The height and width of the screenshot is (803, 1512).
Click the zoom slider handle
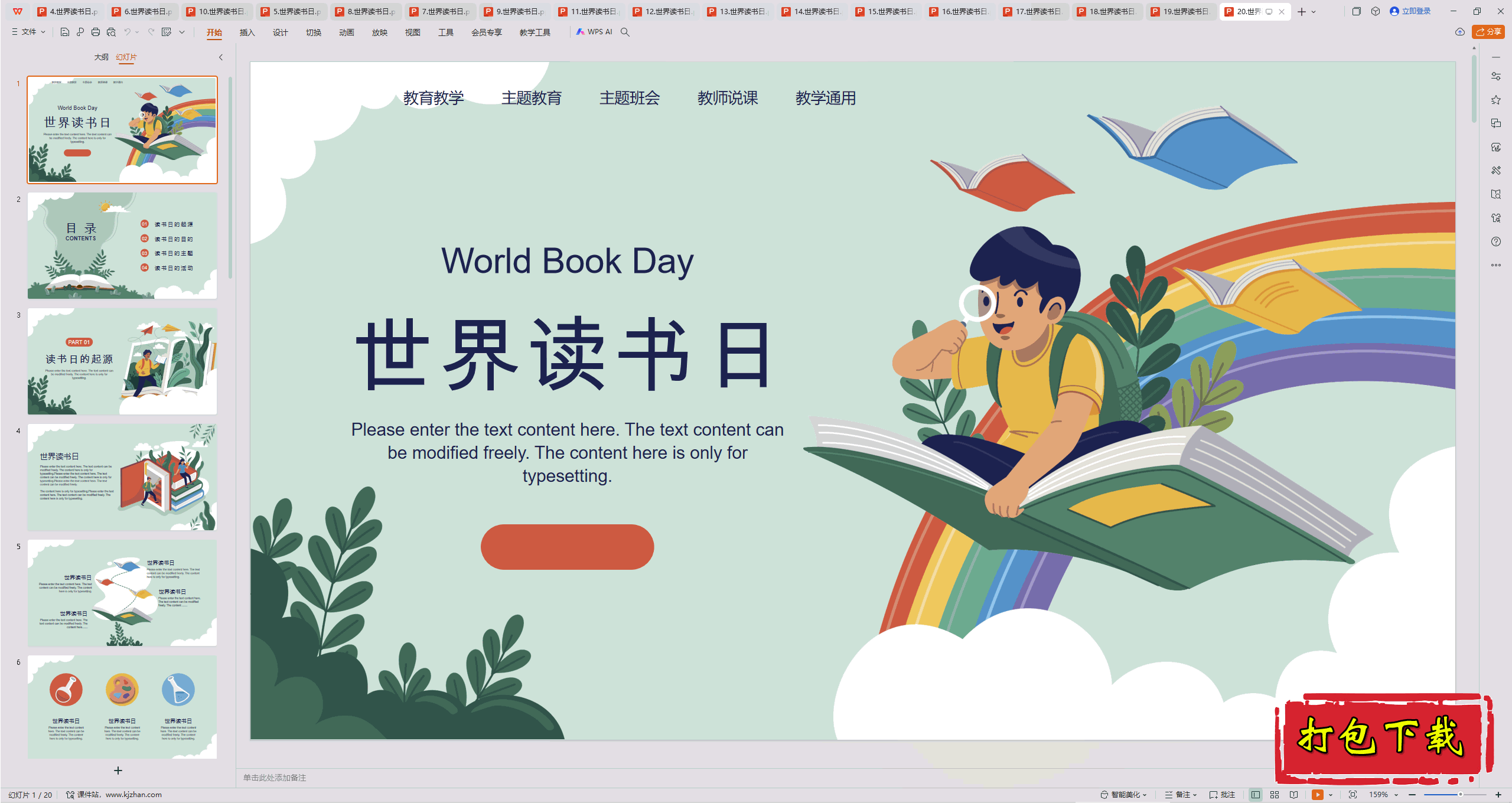1461,795
